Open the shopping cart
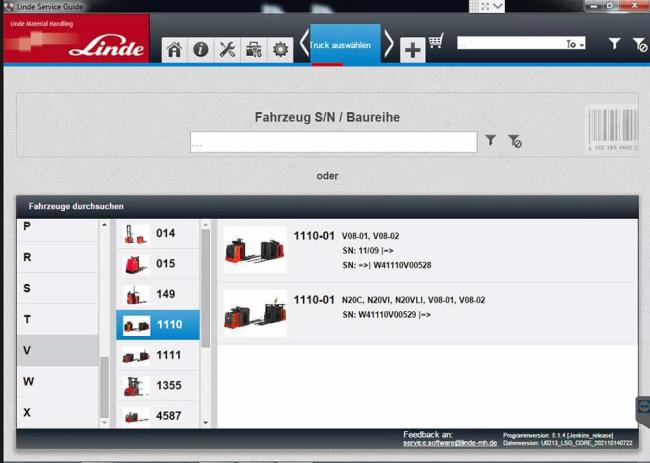 (x=436, y=42)
